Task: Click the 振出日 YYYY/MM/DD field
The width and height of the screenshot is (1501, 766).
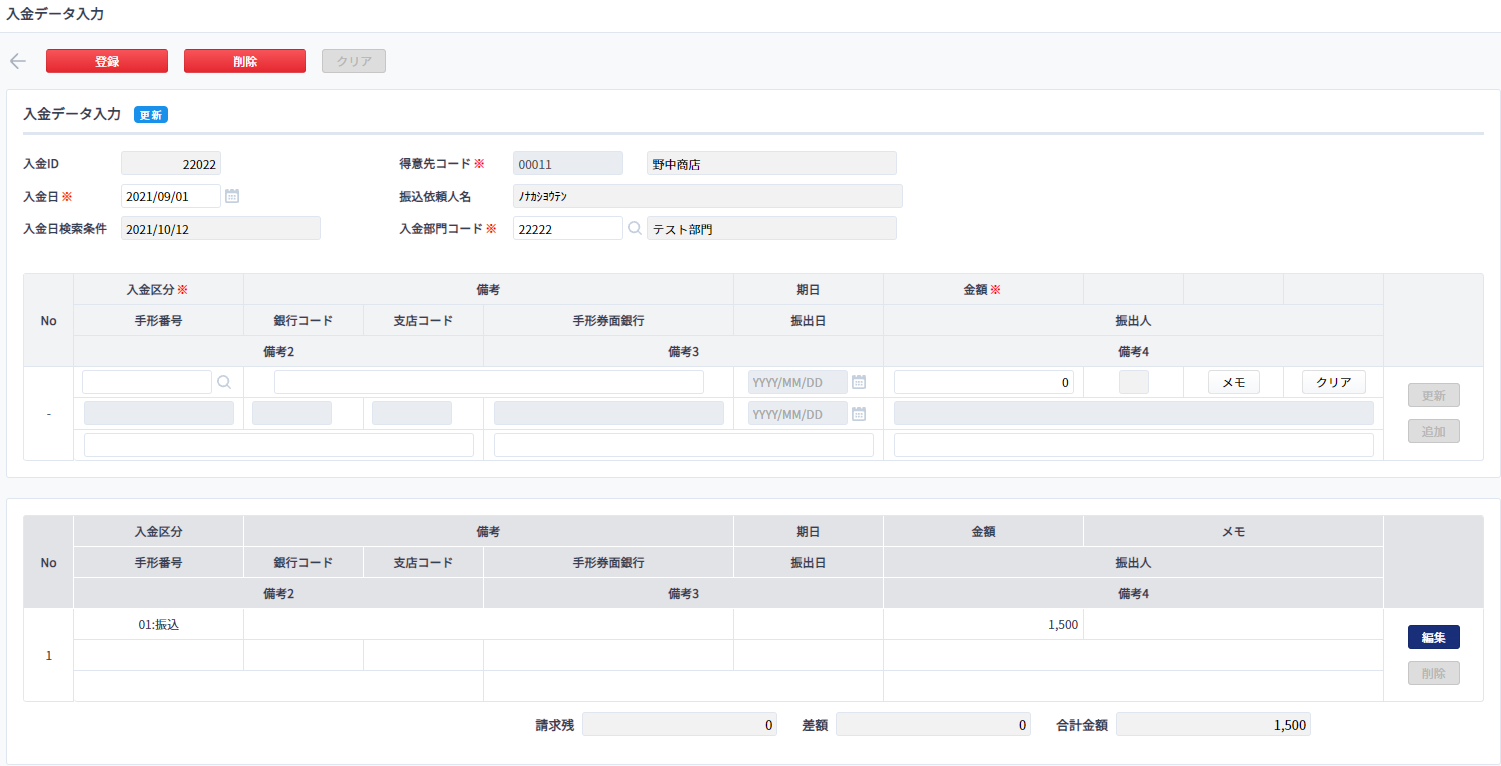Action: 798,414
